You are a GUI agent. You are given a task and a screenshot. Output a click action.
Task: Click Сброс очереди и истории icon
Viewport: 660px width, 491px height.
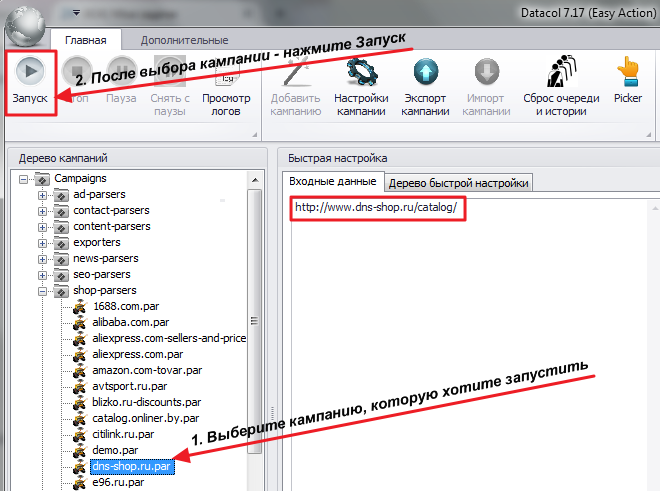[x=561, y=71]
